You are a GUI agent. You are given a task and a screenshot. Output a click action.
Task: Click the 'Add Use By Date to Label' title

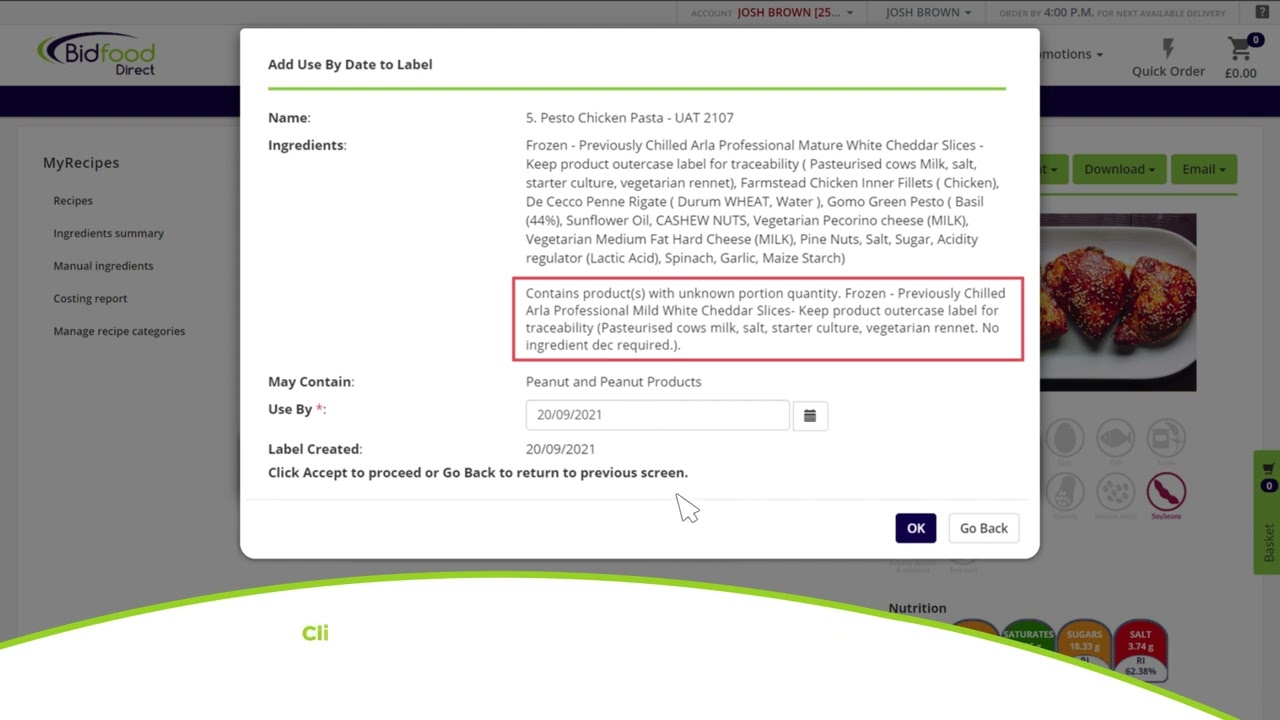point(350,64)
